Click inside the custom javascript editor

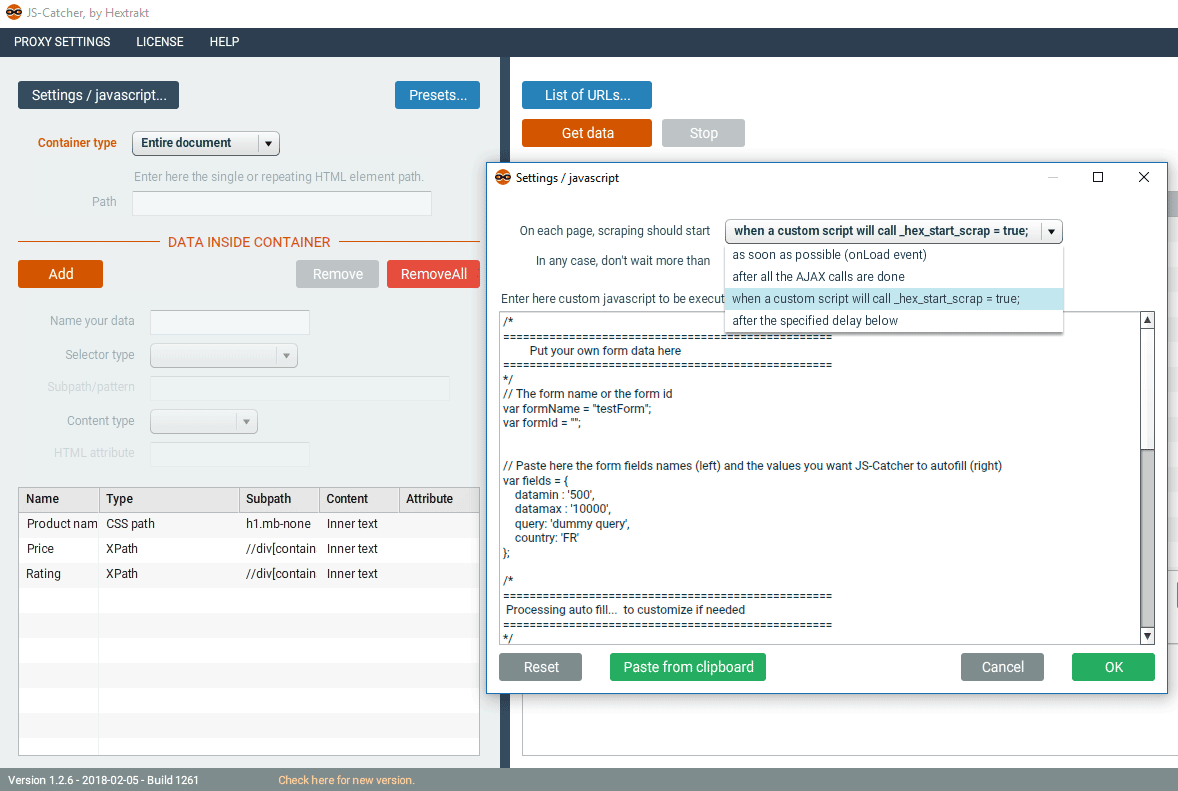click(820, 478)
